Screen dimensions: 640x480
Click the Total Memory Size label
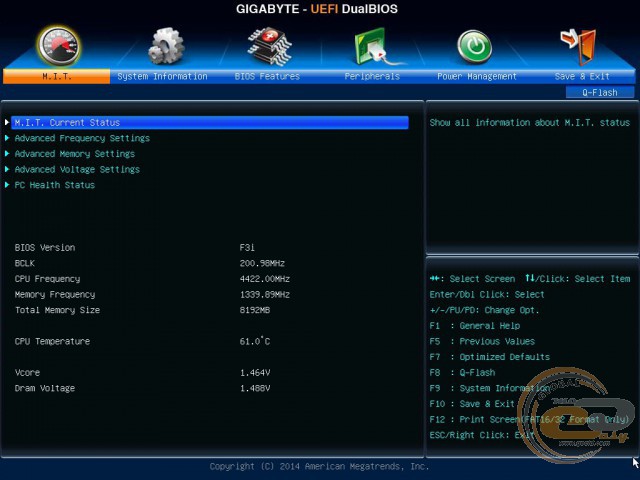pyautogui.click(x=57, y=310)
